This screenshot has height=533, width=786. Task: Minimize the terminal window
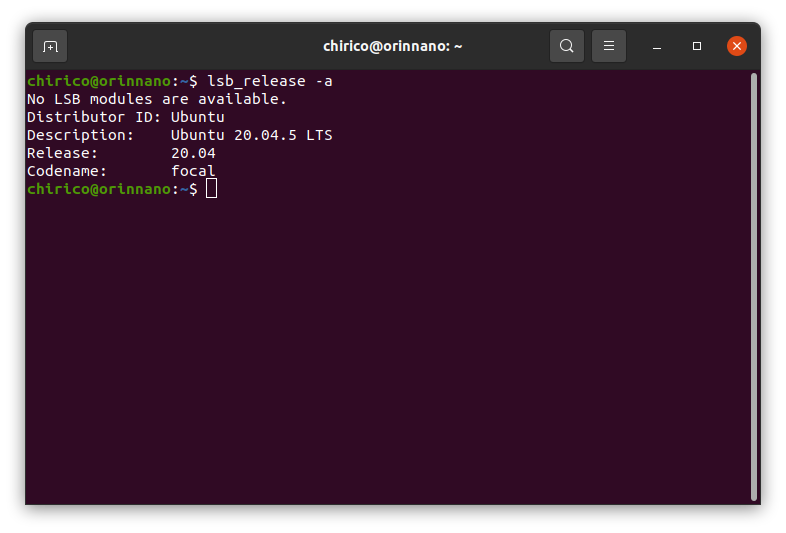657,47
